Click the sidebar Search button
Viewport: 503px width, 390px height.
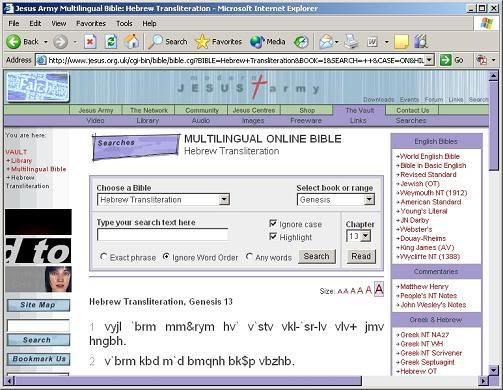click(x=38, y=340)
